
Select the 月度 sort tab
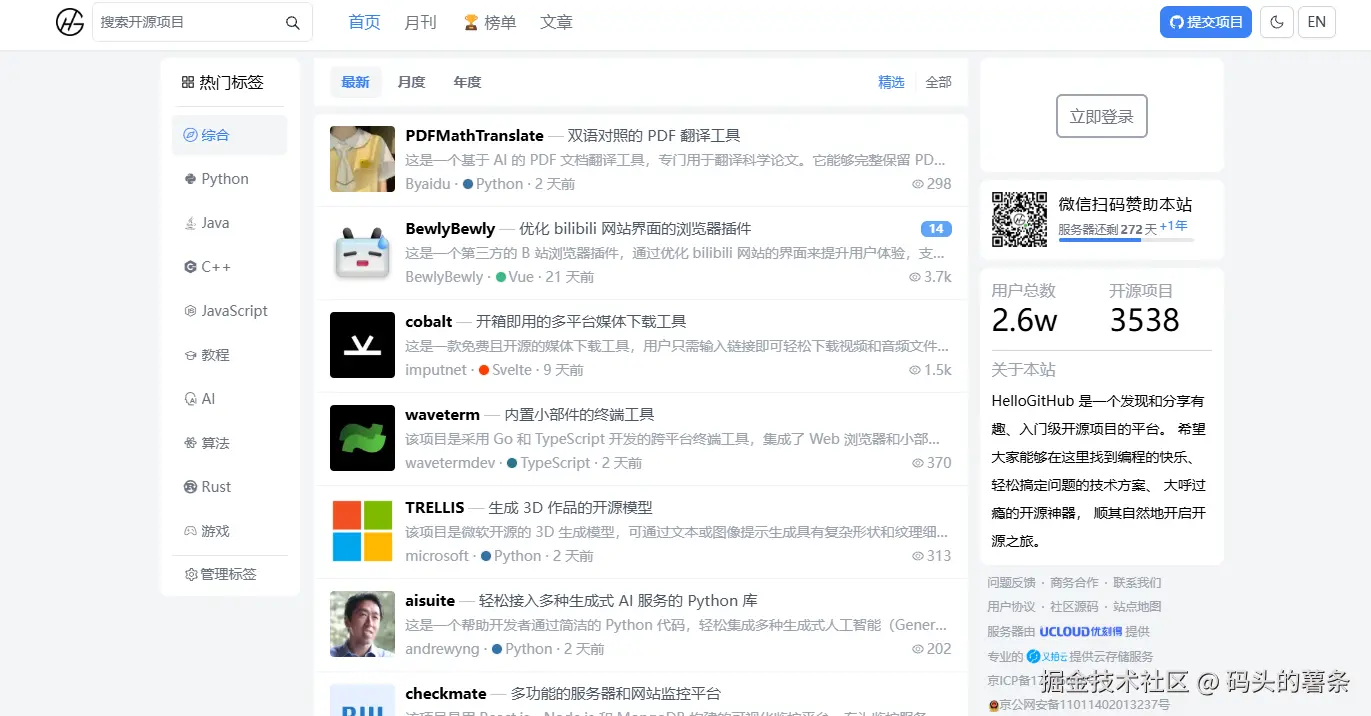411,82
